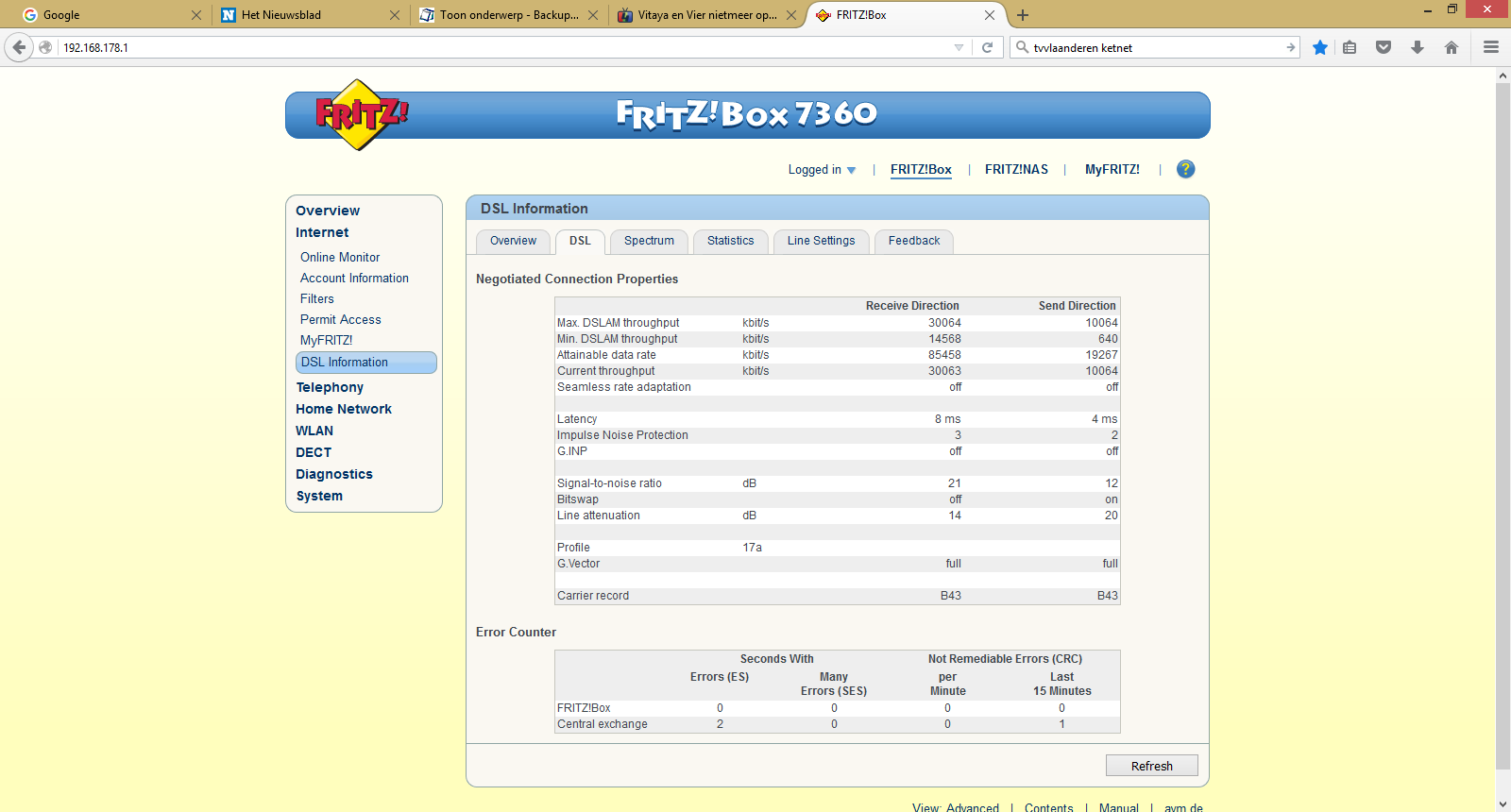Screen dimensions: 1511x812
Task: Switch to the Spectrum tab
Action: point(649,241)
